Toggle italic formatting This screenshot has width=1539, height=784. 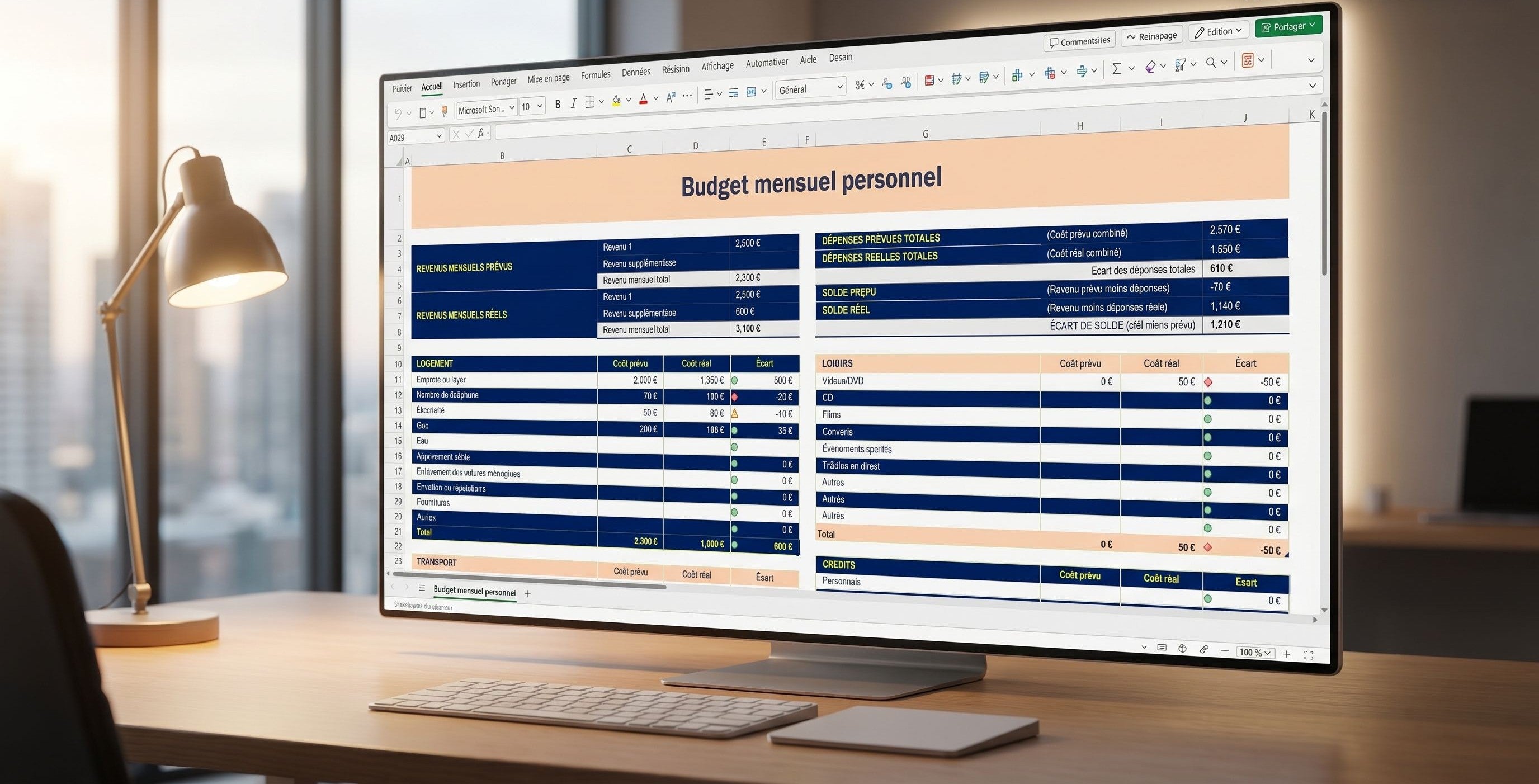click(x=574, y=103)
